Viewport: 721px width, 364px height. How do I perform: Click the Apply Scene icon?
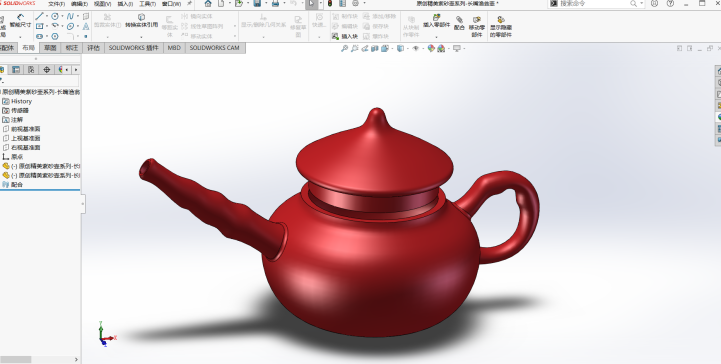pyautogui.click(x=441, y=48)
